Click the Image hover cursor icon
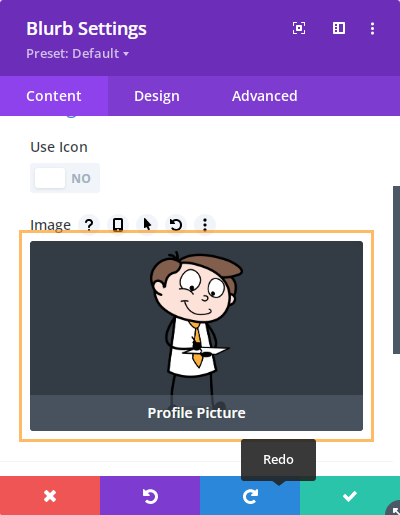The width and height of the screenshot is (400, 515). point(147,225)
